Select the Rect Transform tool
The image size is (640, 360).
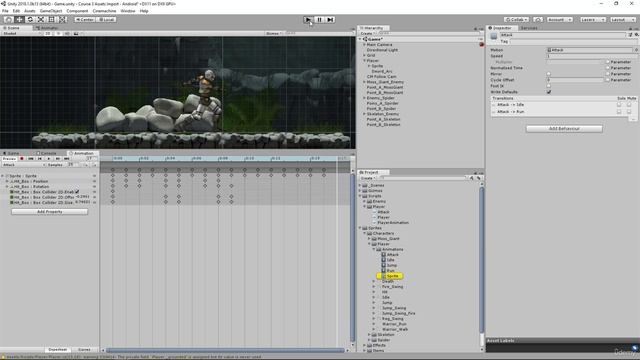pos(52,19)
